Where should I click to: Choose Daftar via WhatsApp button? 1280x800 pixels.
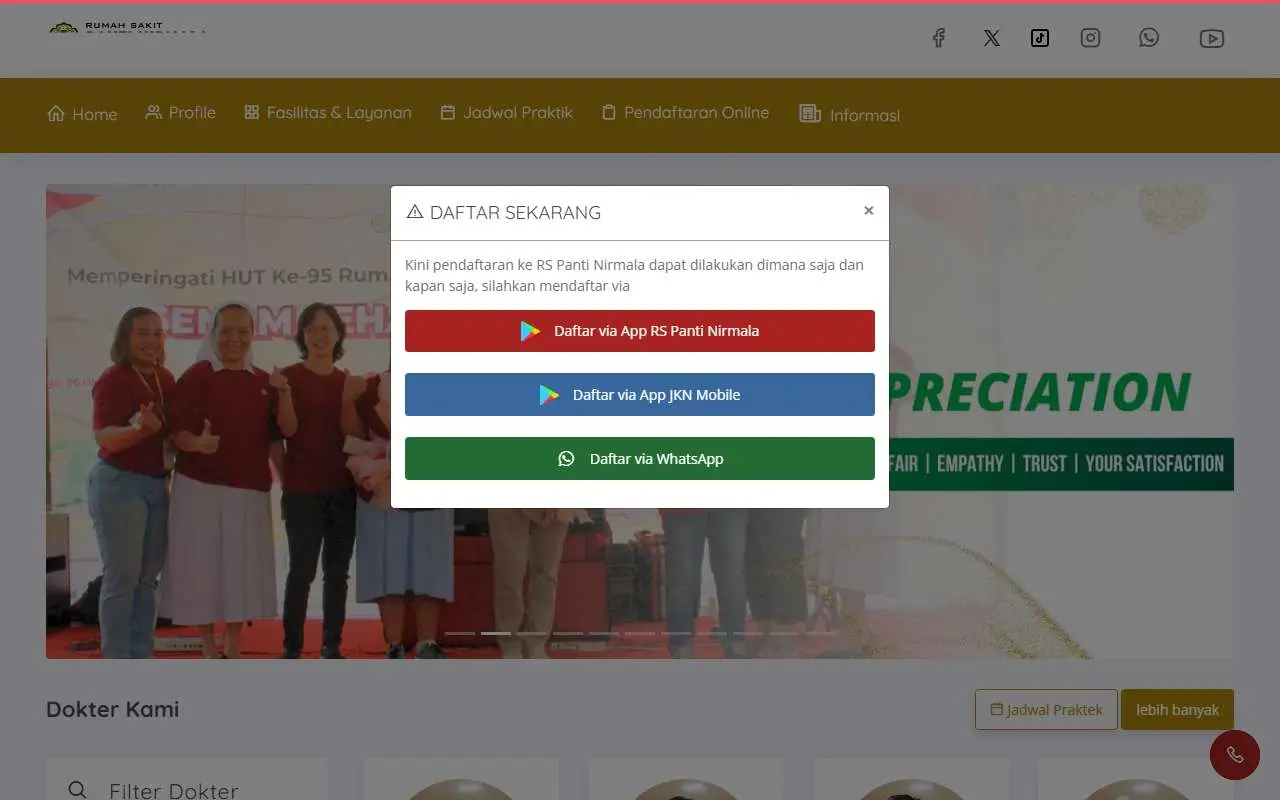(x=640, y=459)
